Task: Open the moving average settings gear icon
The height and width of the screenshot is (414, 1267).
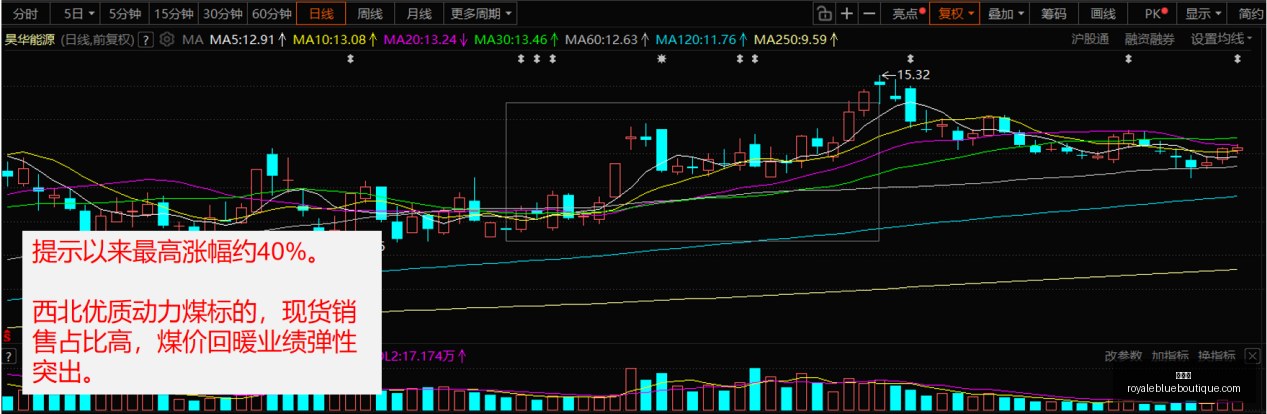Action: coord(166,40)
